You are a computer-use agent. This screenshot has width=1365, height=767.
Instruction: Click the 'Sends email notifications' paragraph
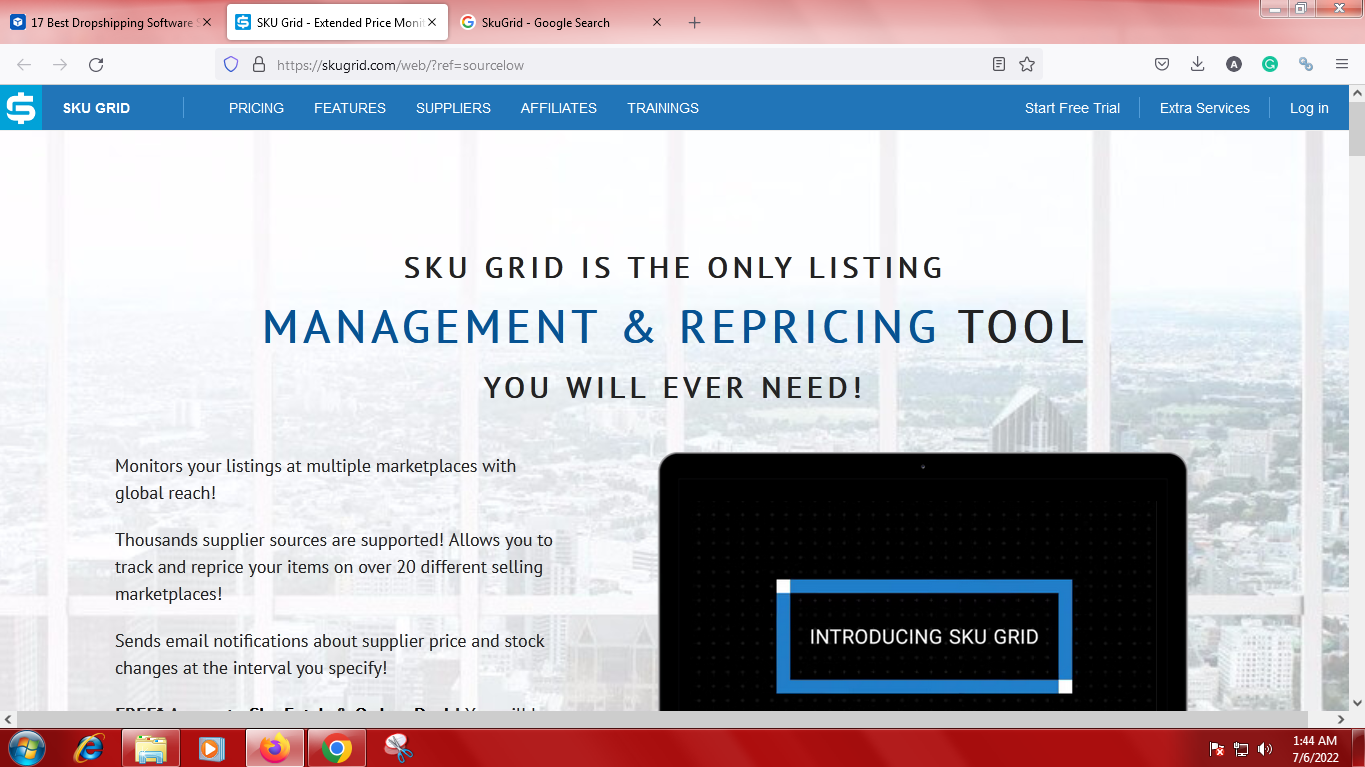click(x=330, y=654)
